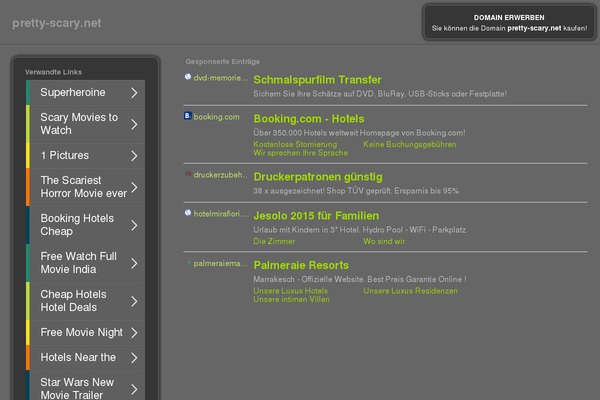Click the palmeraiema domain link

point(220,263)
